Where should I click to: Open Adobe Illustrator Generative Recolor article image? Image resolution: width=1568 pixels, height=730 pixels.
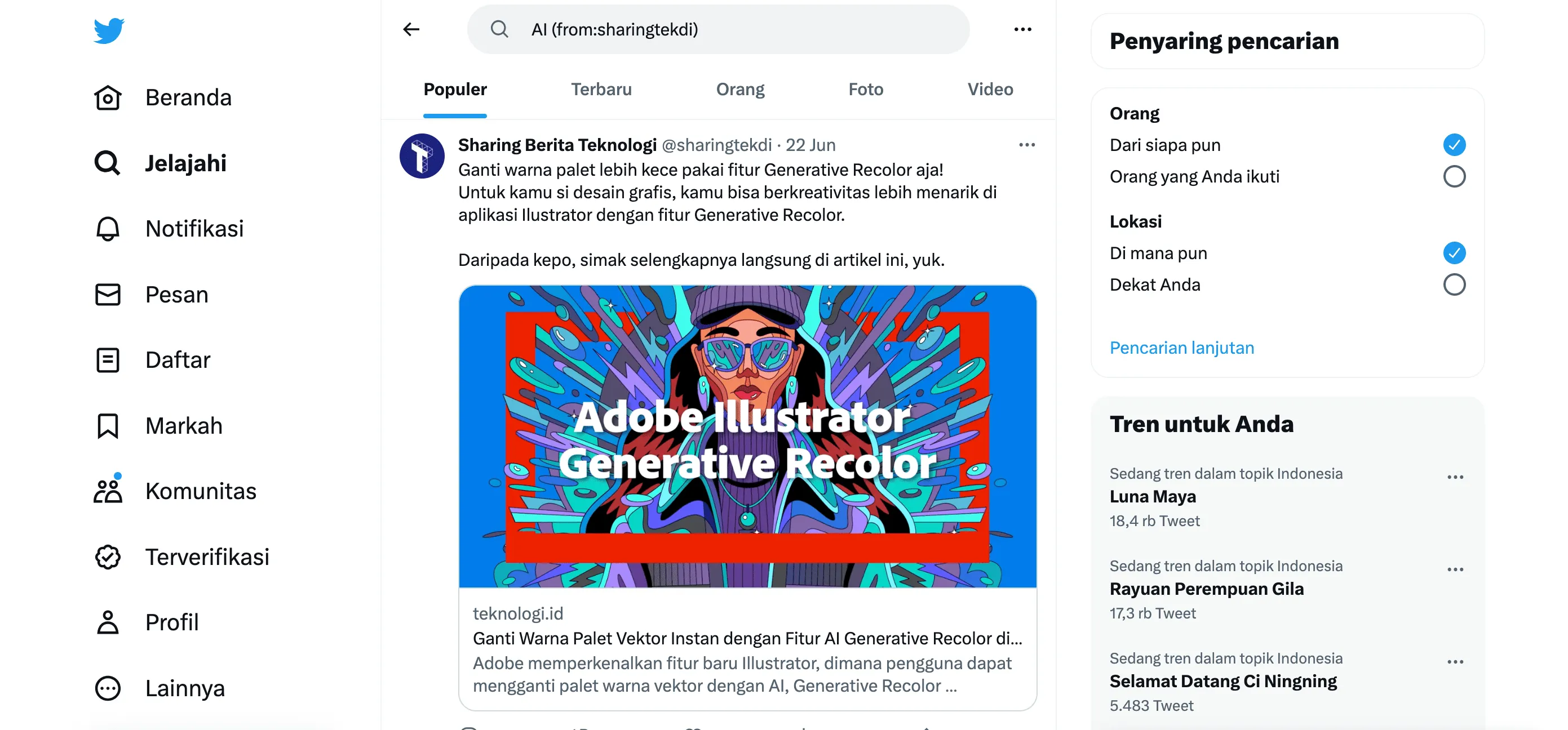[747, 435]
